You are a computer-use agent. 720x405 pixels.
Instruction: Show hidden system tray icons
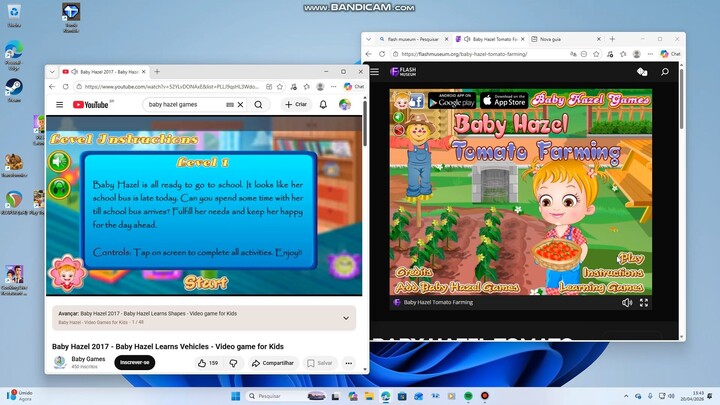tap(626, 396)
